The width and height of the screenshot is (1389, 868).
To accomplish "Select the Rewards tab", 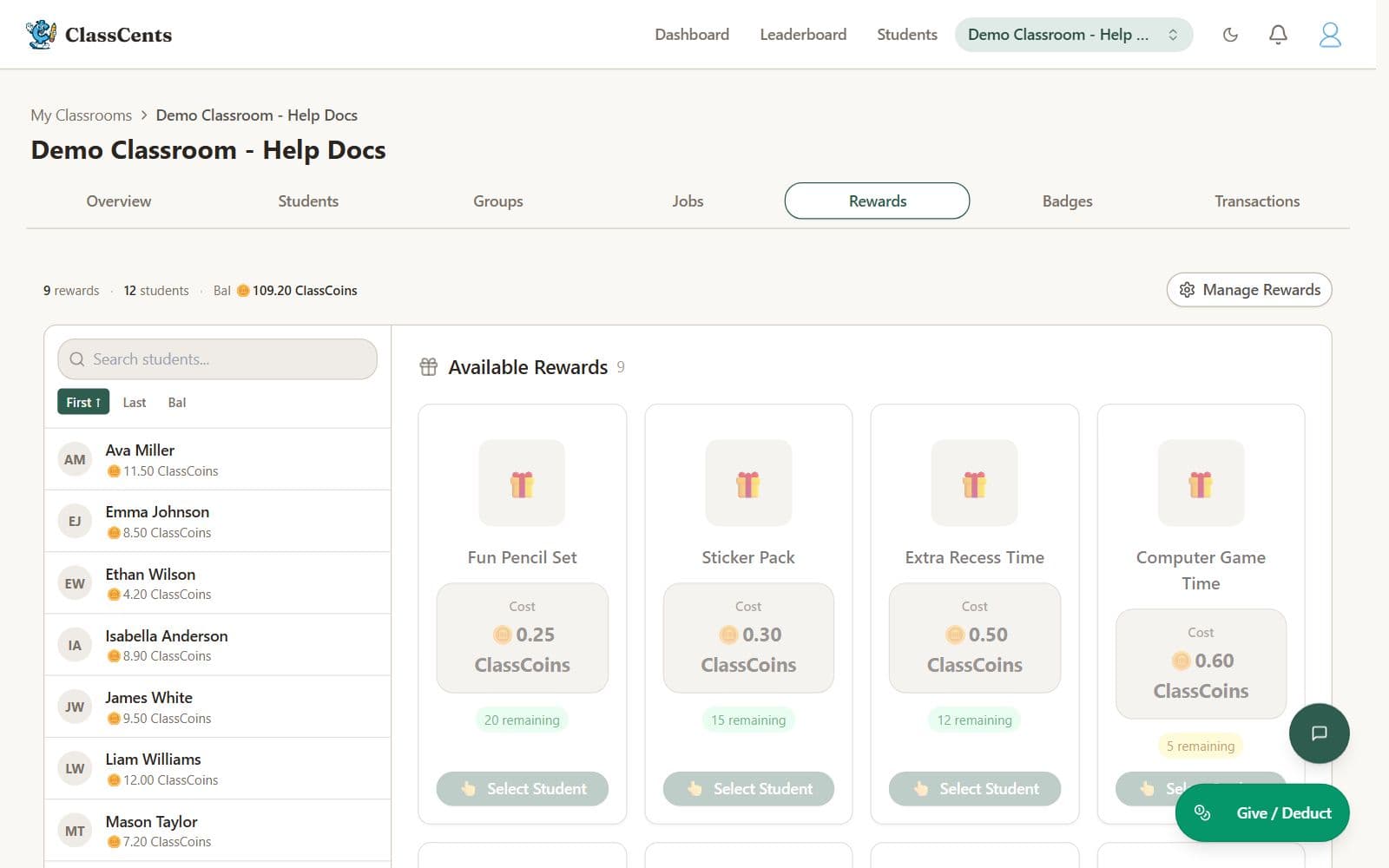I will [x=877, y=201].
